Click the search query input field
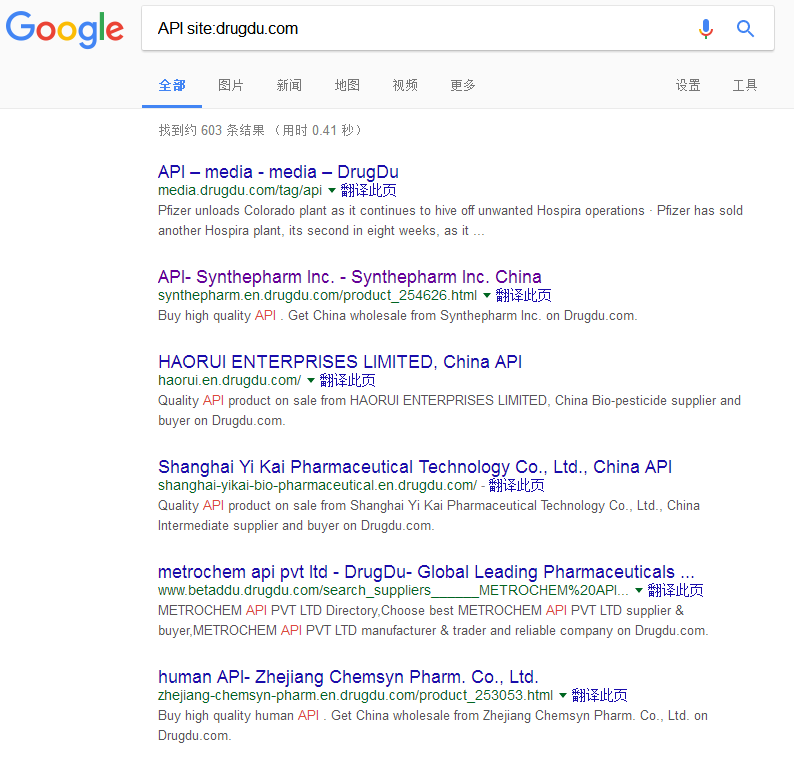This screenshot has height=763, width=794. [420, 29]
